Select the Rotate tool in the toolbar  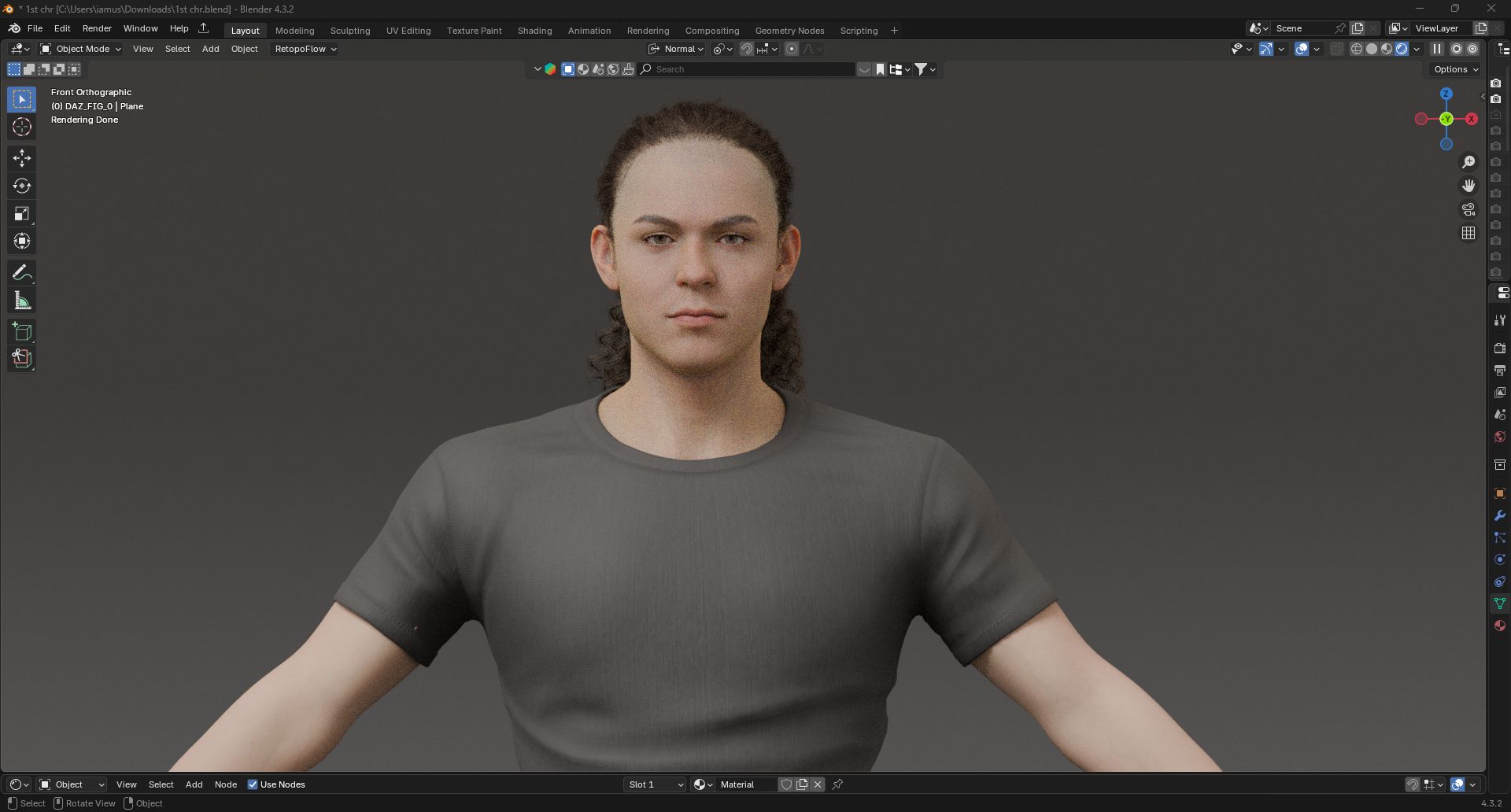21,186
